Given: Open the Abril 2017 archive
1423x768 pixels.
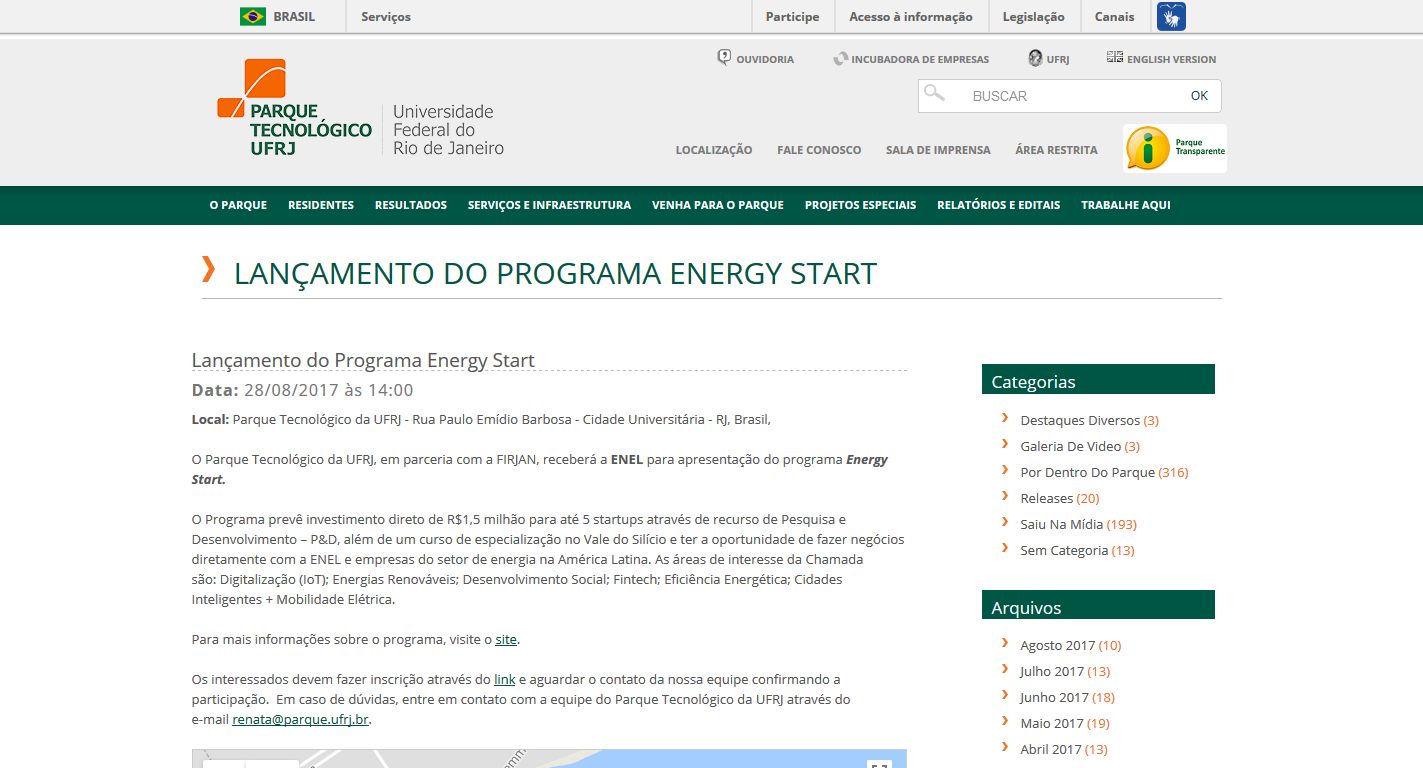Looking at the screenshot, I should click(x=1051, y=749).
